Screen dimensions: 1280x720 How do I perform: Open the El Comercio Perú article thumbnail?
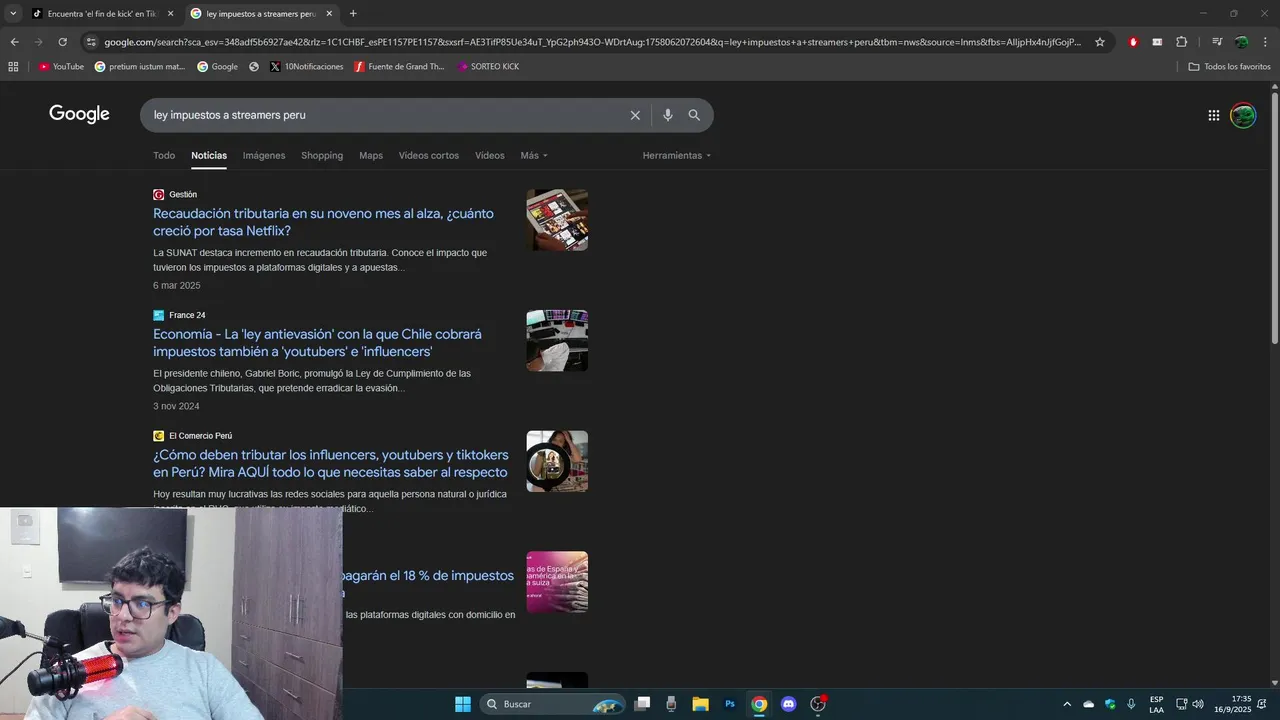(x=557, y=462)
